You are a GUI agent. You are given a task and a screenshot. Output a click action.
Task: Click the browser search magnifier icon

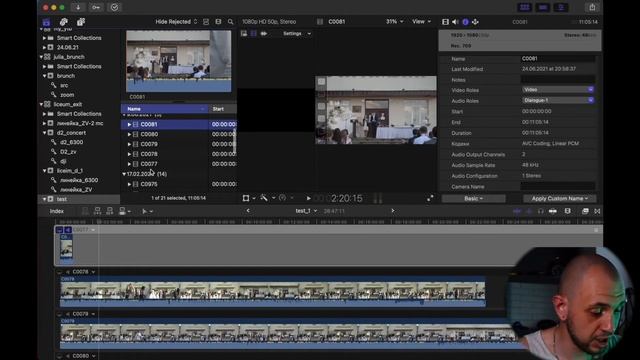coord(231,22)
